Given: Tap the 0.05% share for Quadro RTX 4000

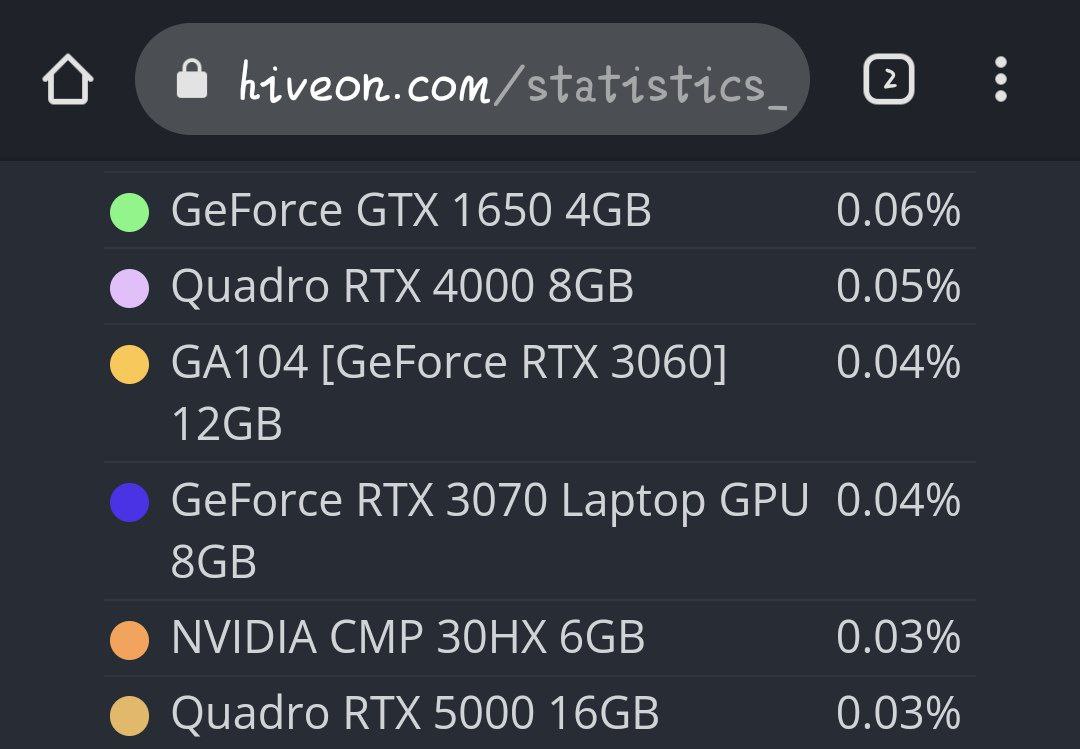Looking at the screenshot, I should [x=898, y=287].
